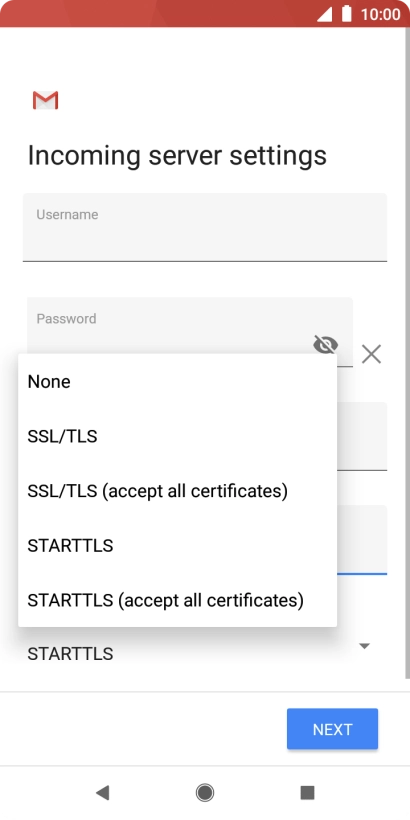410x820 pixels.
Task: Open recent apps square icon
Action: pyautogui.click(x=308, y=793)
